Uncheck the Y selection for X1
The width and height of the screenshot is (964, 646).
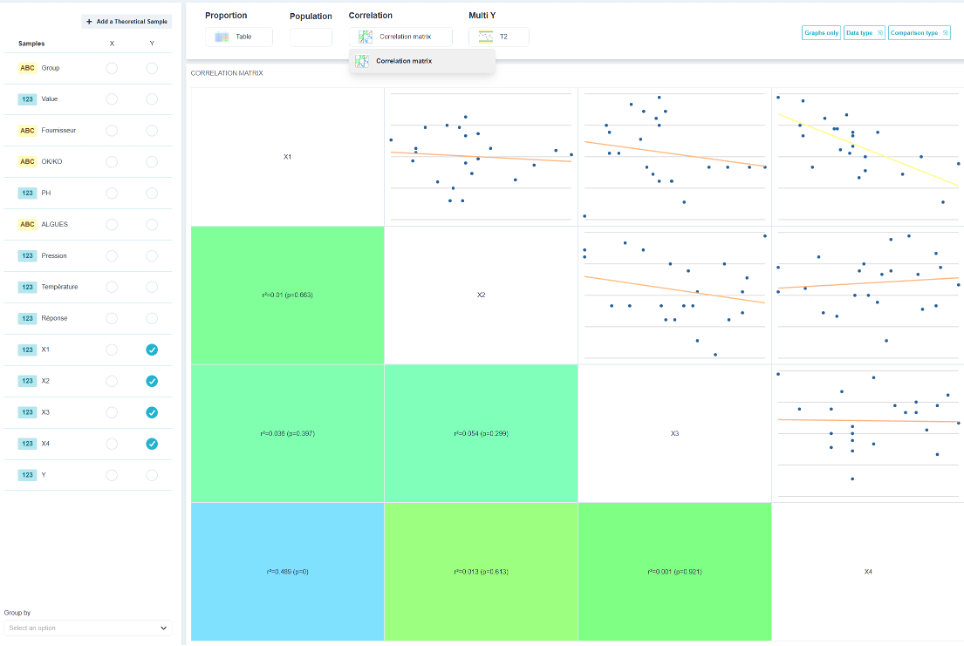coord(152,350)
